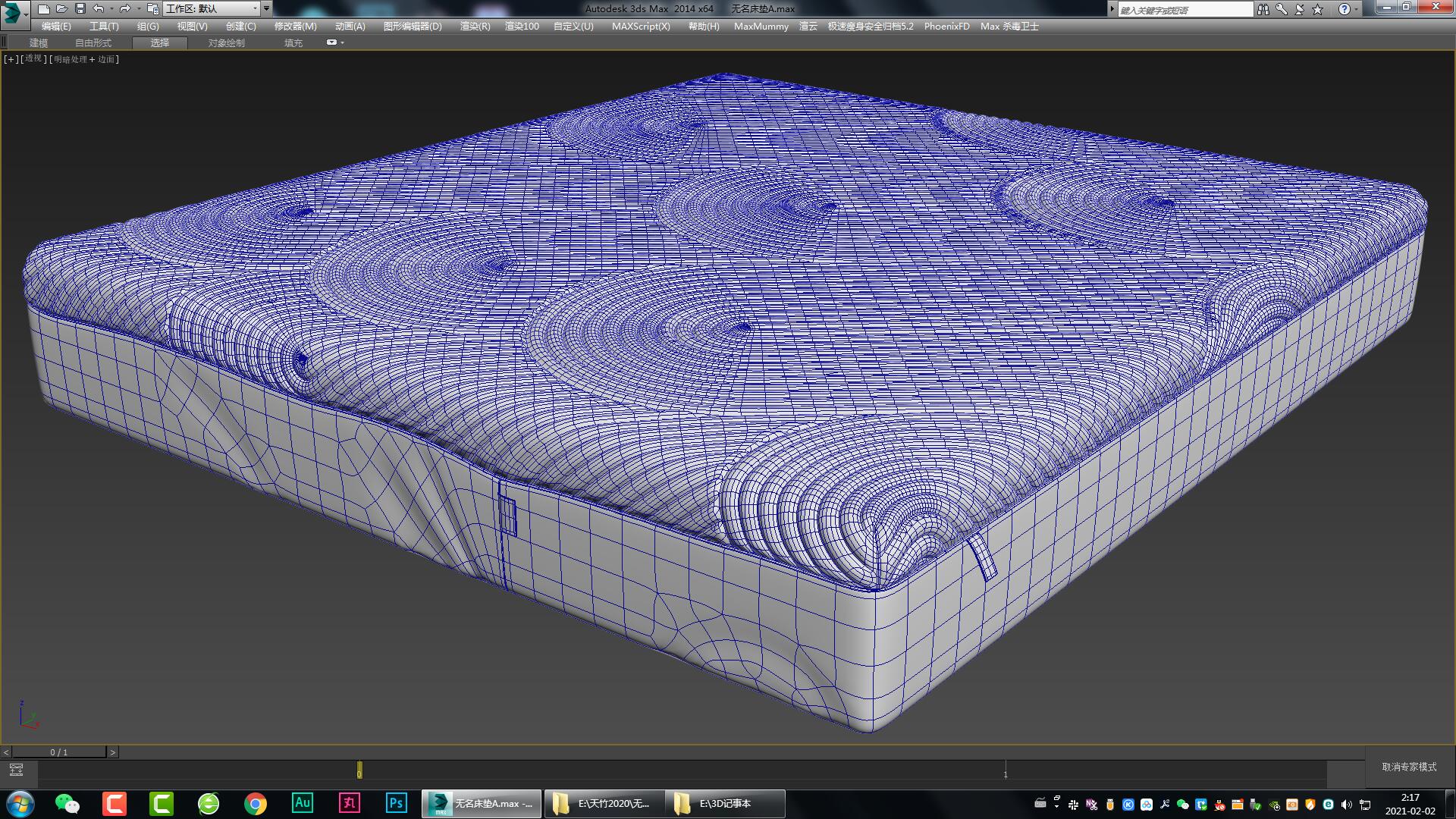Create a new scene with the New icon
The height and width of the screenshot is (819, 1456).
tap(44, 8)
